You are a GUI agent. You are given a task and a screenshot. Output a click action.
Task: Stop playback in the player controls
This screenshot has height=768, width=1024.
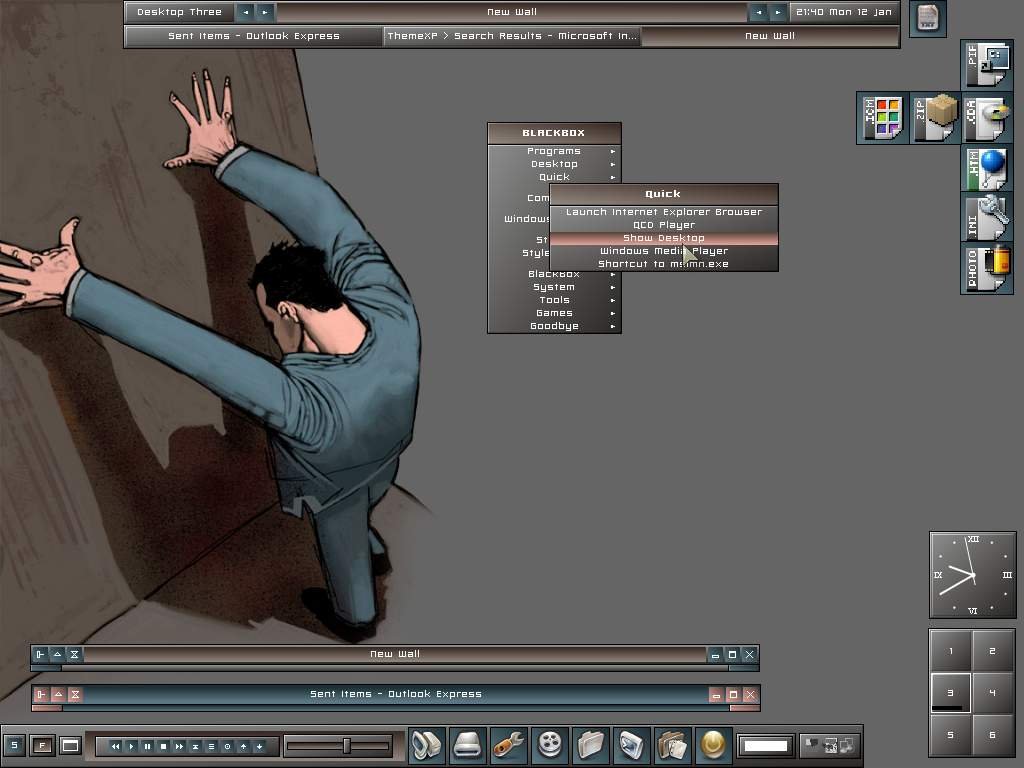click(163, 746)
